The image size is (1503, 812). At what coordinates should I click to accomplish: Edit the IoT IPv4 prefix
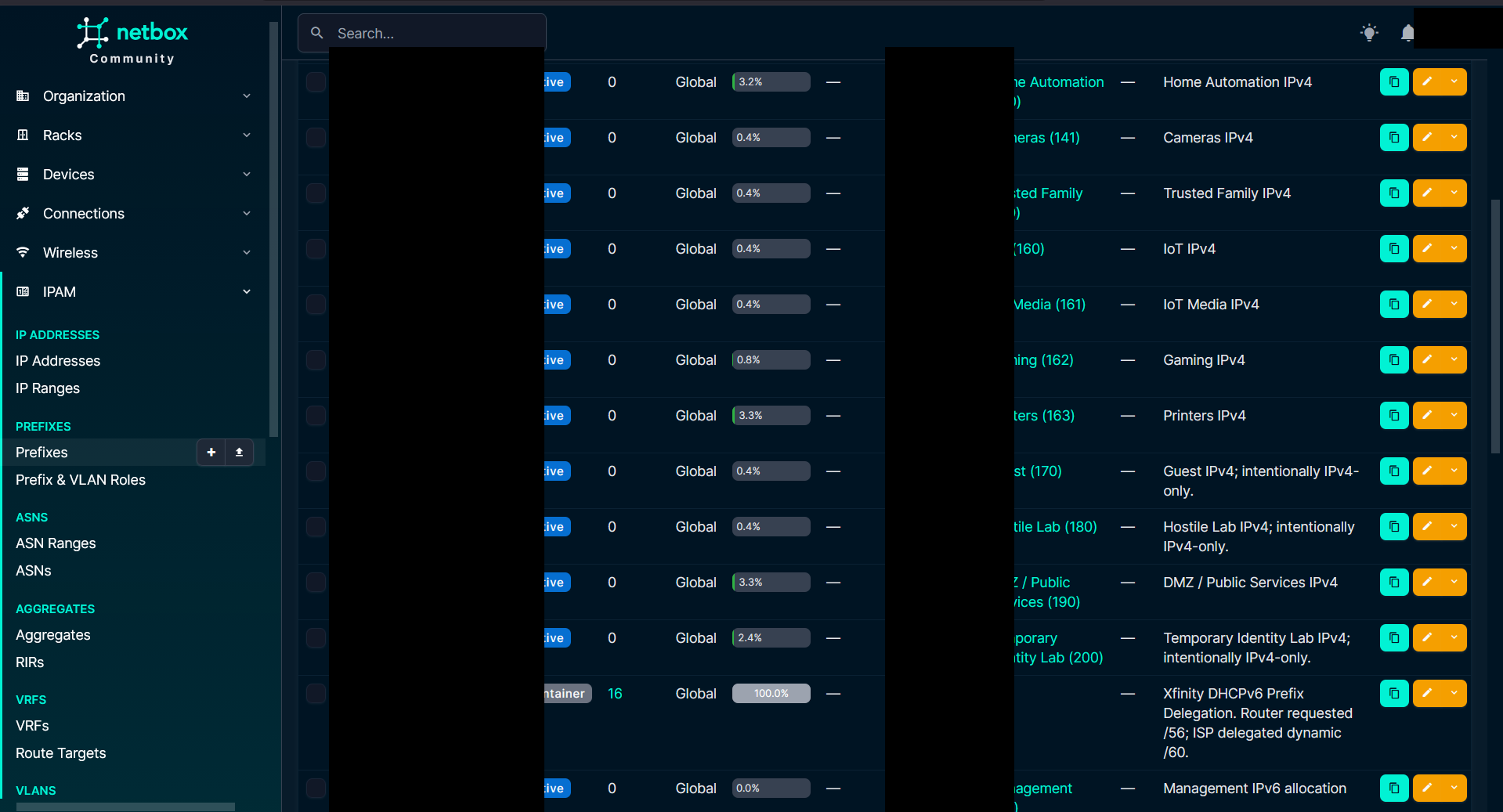point(1427,249)
